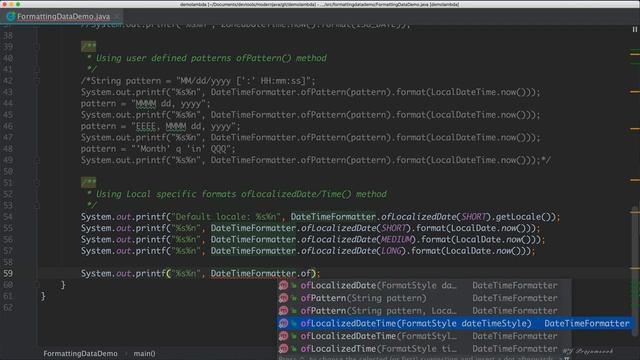Click the method icon beside ofLocalizedDate(FormatStyle da…
The image size is (640, 360).
[x=283, y=285]
